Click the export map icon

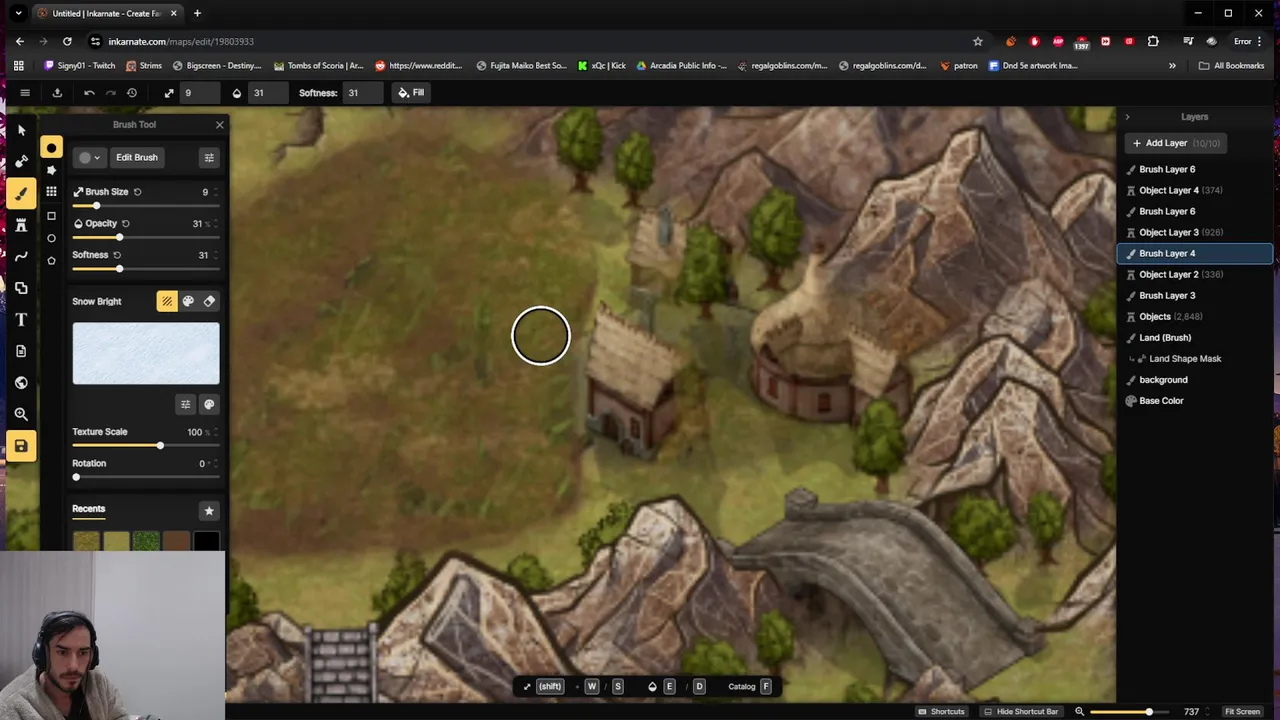tap(57, 93)
